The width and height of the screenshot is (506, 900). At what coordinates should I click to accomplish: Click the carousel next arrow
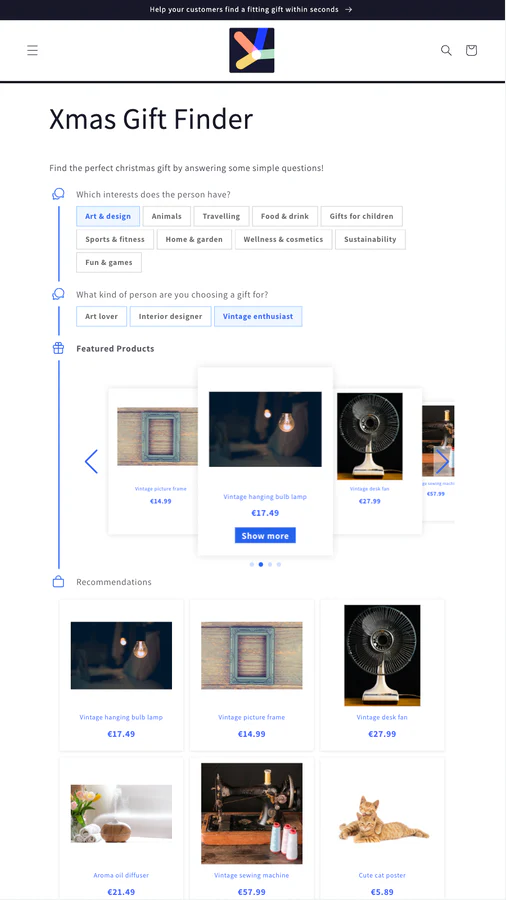click(442, 461)
